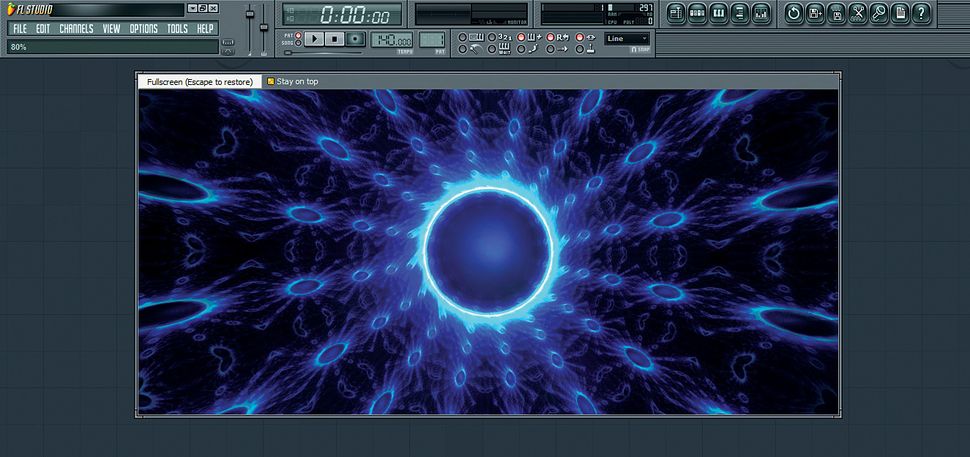Open the Channels menu

coord(76,29)
